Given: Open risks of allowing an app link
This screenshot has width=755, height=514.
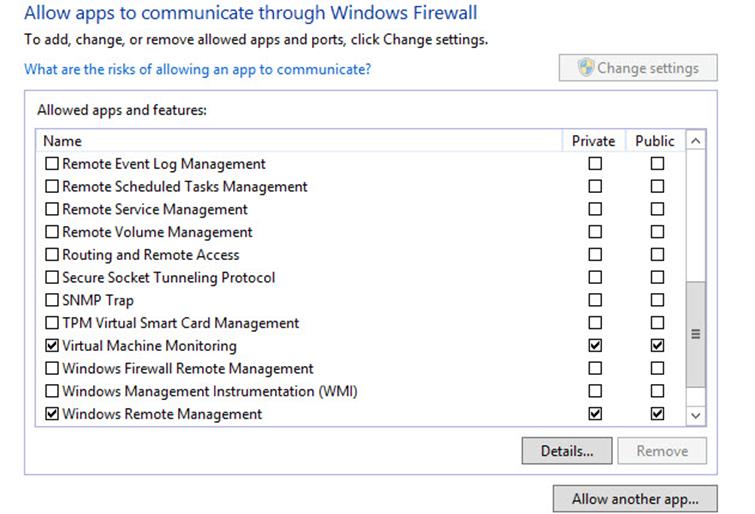Looking at the screenshot, I should (197, 69).
